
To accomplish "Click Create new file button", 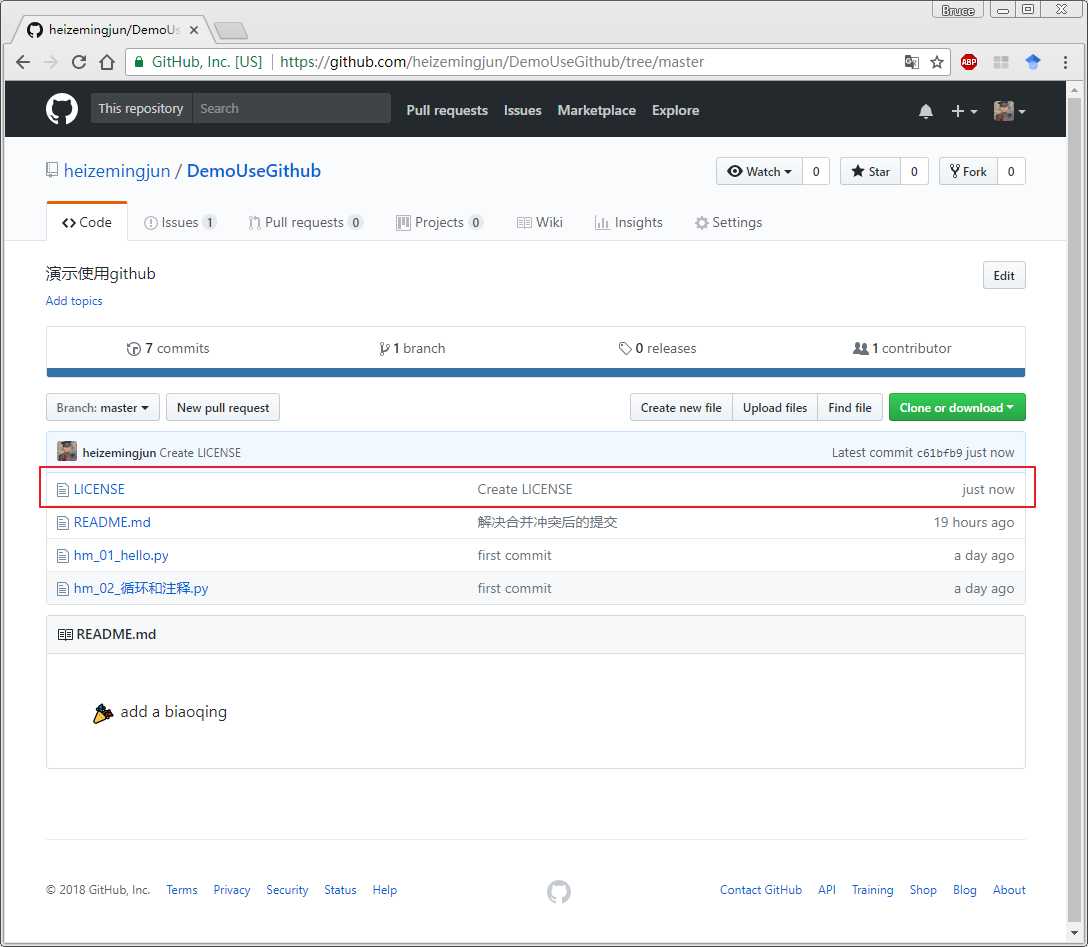I will coord(681,407).
